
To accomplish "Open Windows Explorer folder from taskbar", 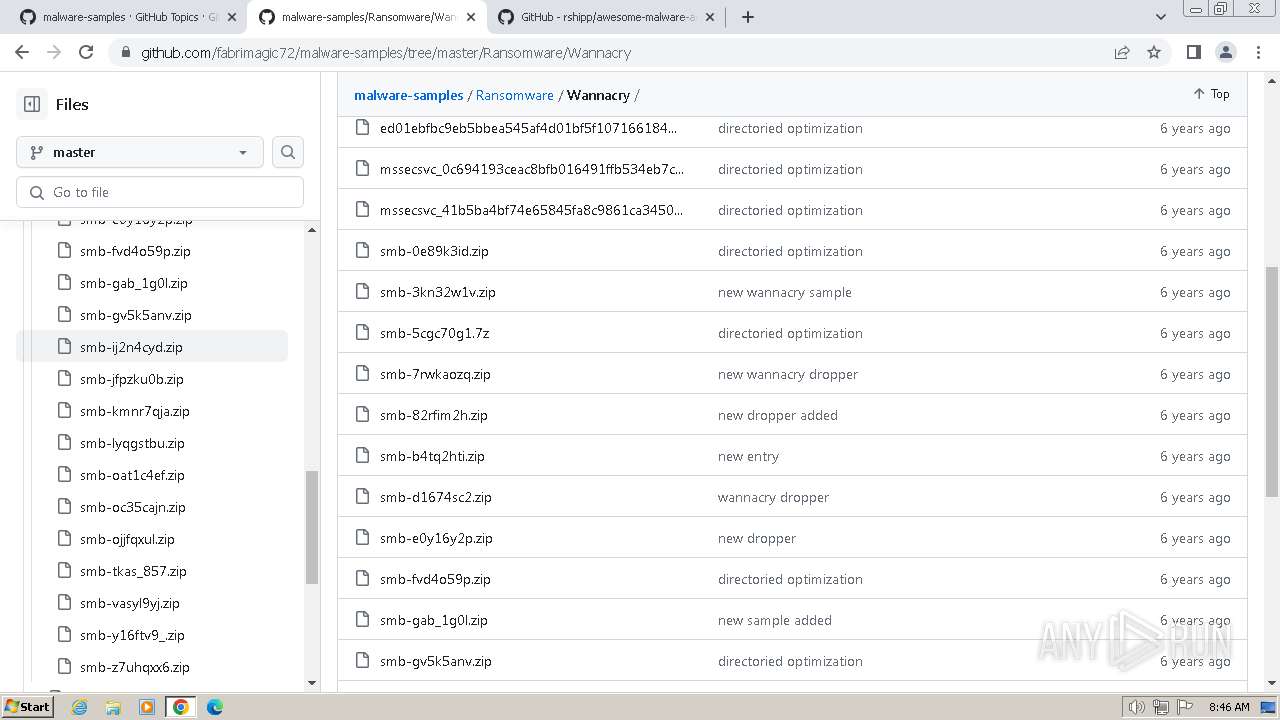I will tap(113, 707).
